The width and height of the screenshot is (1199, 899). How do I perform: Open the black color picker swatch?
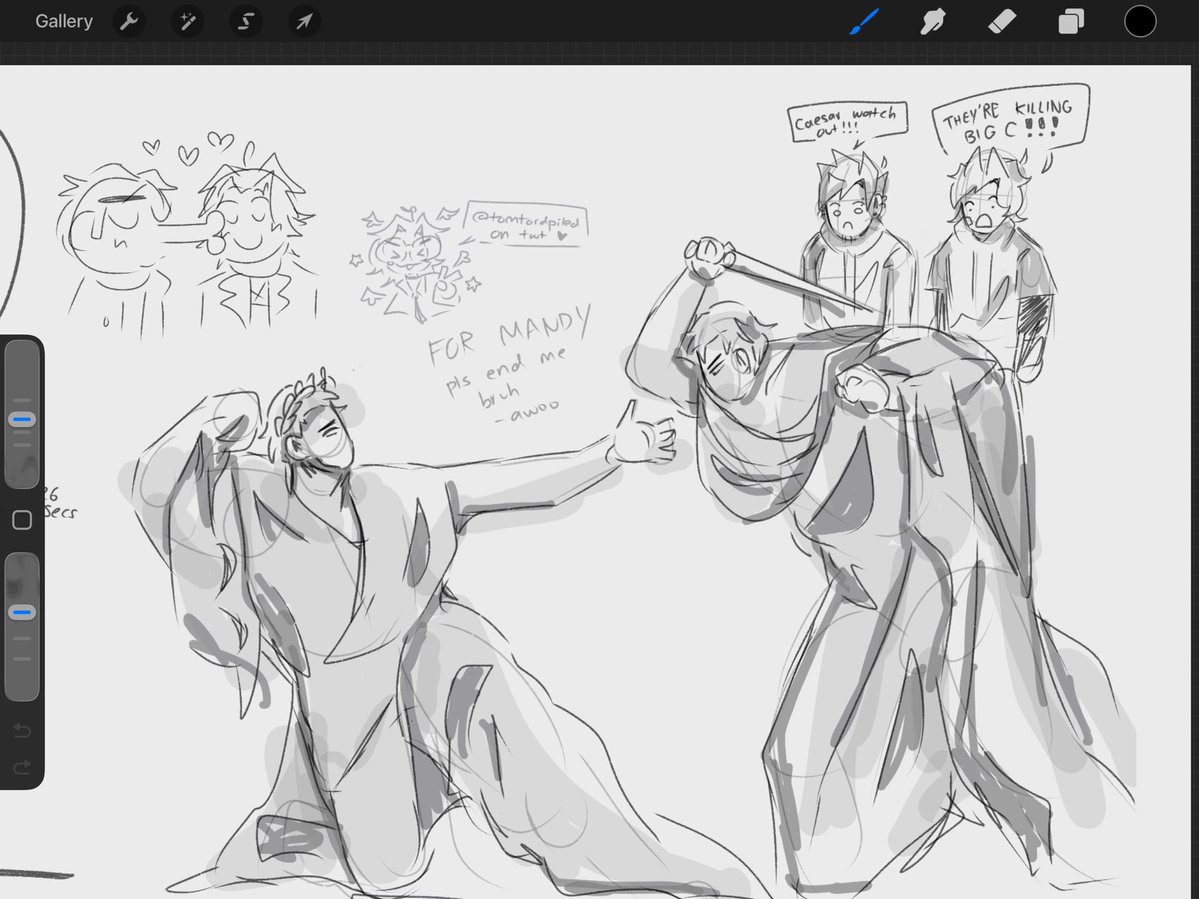point(1139,21)
